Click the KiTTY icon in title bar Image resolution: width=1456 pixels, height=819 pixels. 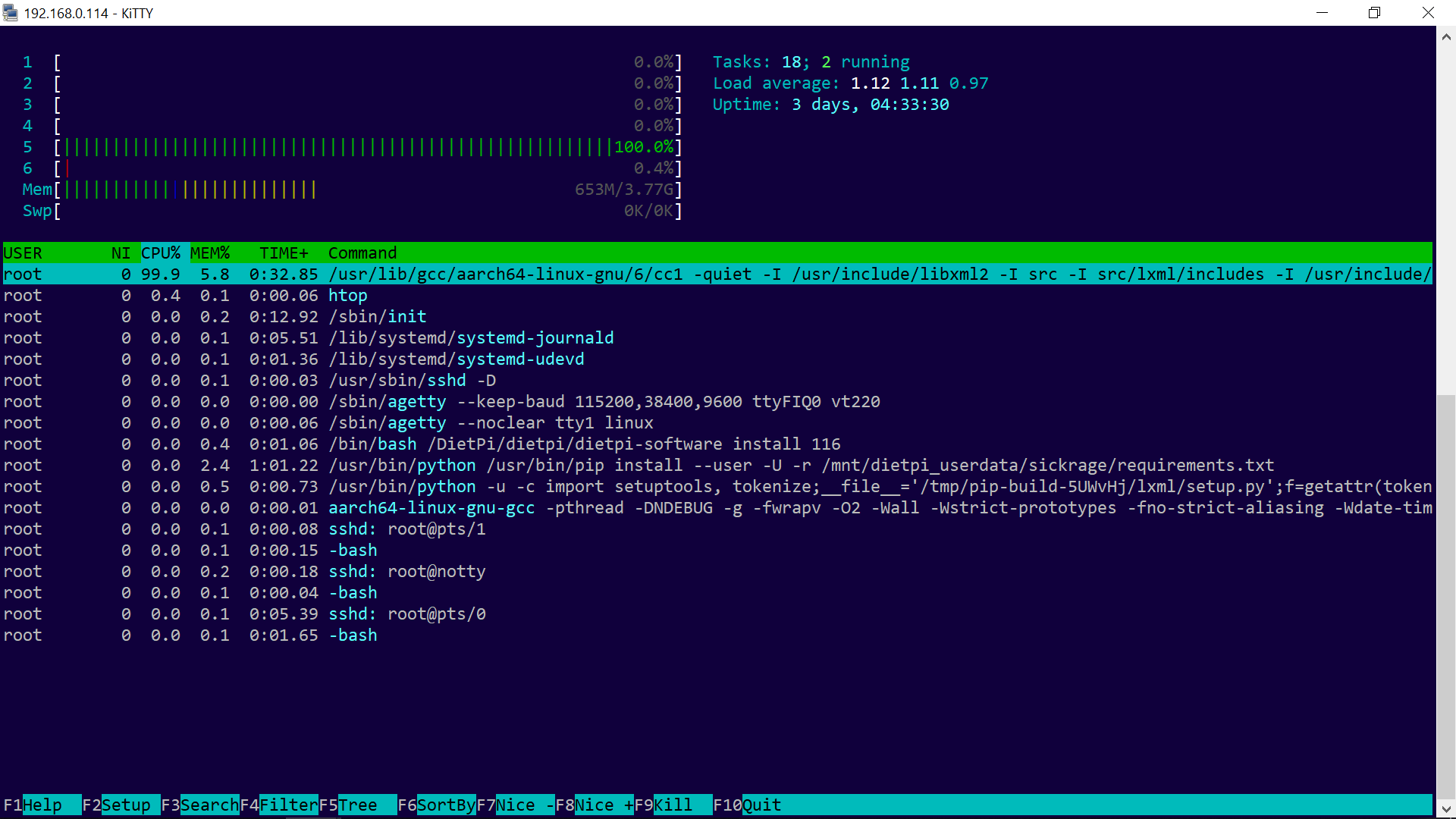click(10, 13)
